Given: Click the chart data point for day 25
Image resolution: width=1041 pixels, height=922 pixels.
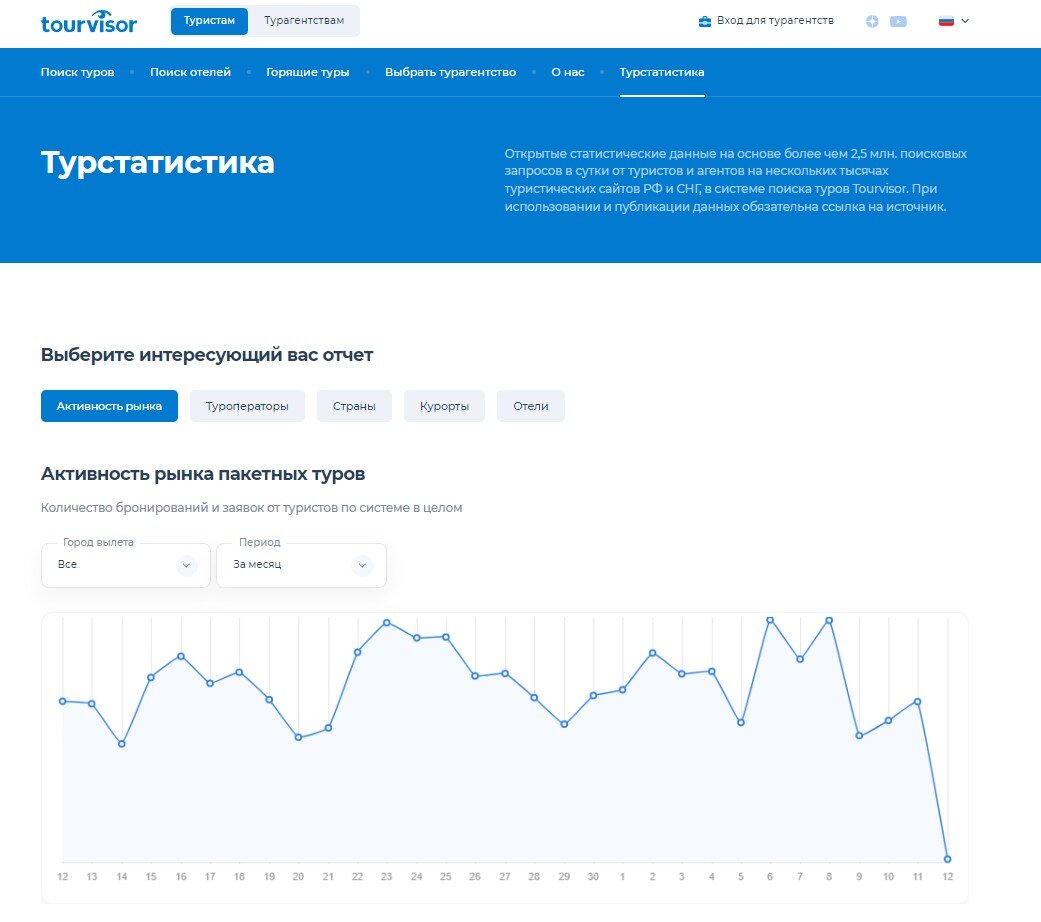Looking at the screenshot, I should pyautogui.click(x=445, y=637).
